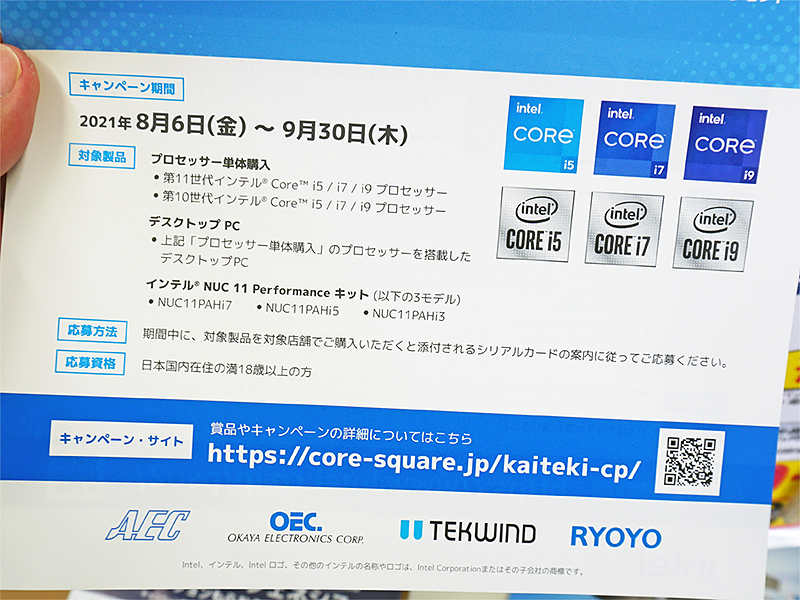Click the AEC logo
The image size is (800, 600).
coord(147,525)
